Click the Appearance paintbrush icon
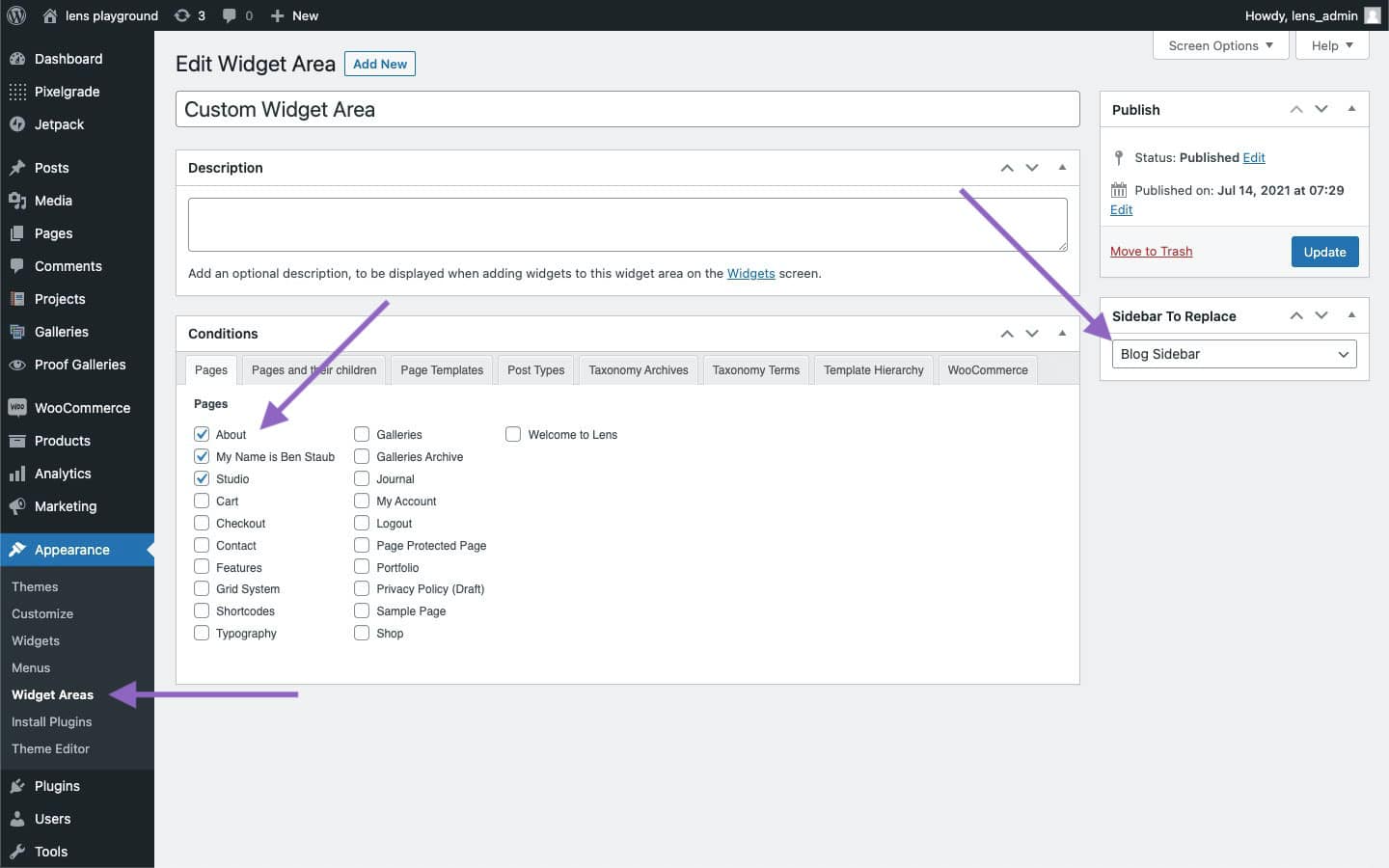1389x868 pixels. 16,550
